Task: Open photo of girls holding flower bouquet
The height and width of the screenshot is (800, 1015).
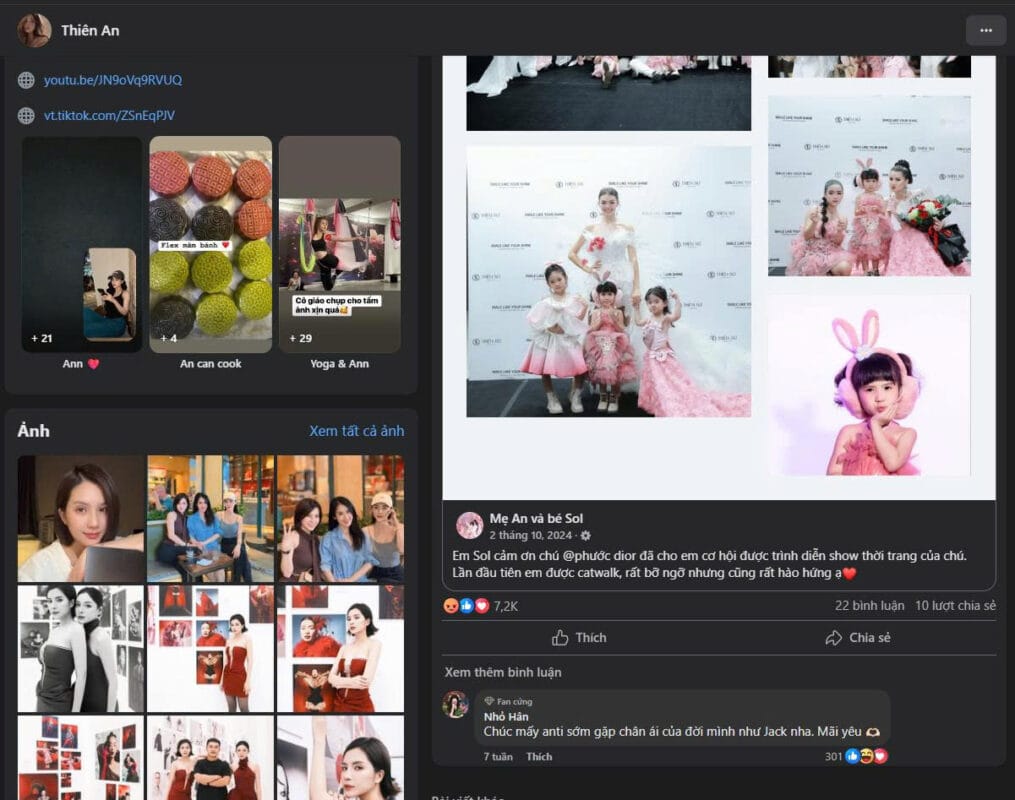Action: 869,186
